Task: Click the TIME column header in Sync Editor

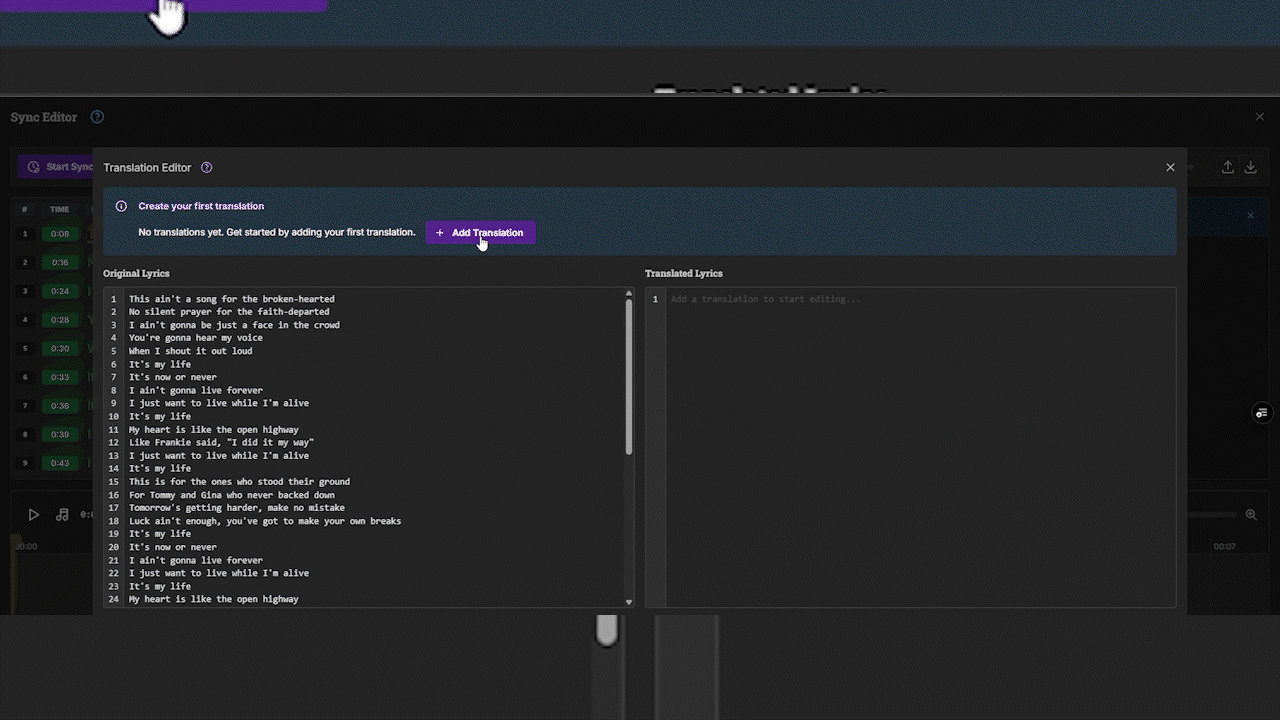Action: (x=60, y=210)
